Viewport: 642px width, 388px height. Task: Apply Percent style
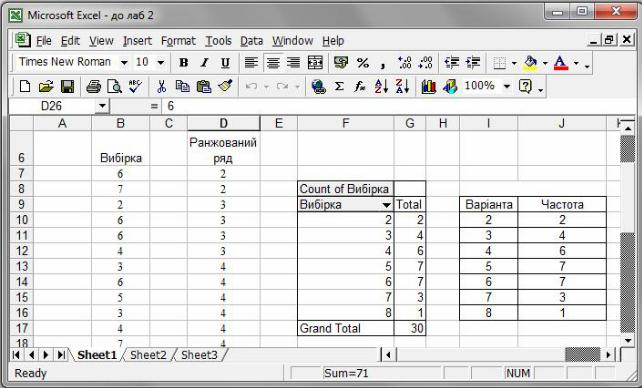(x=362, y=63)
